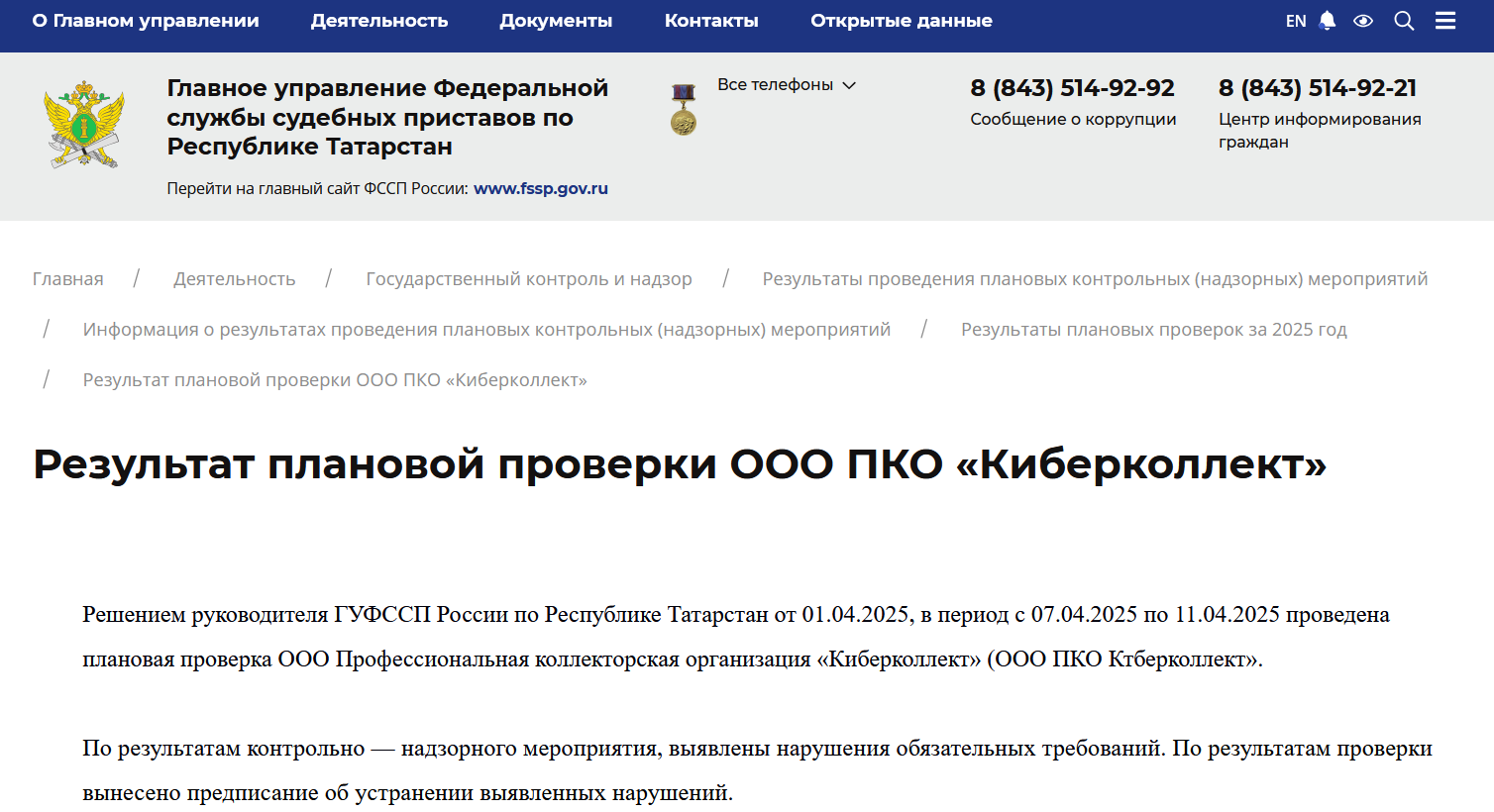Open the hamburger menu icon
This screenshot has width=1494, height=812.
(x=1445, y=21)
